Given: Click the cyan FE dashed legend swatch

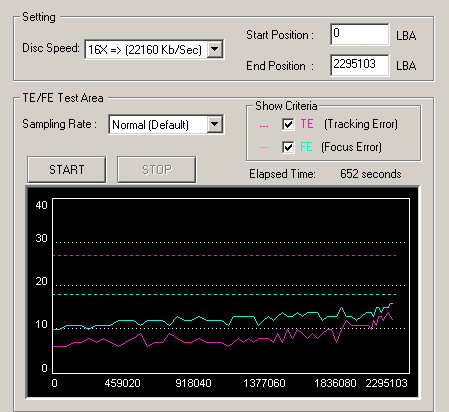Looking at the screenshot, I should (x=264, y=147).
